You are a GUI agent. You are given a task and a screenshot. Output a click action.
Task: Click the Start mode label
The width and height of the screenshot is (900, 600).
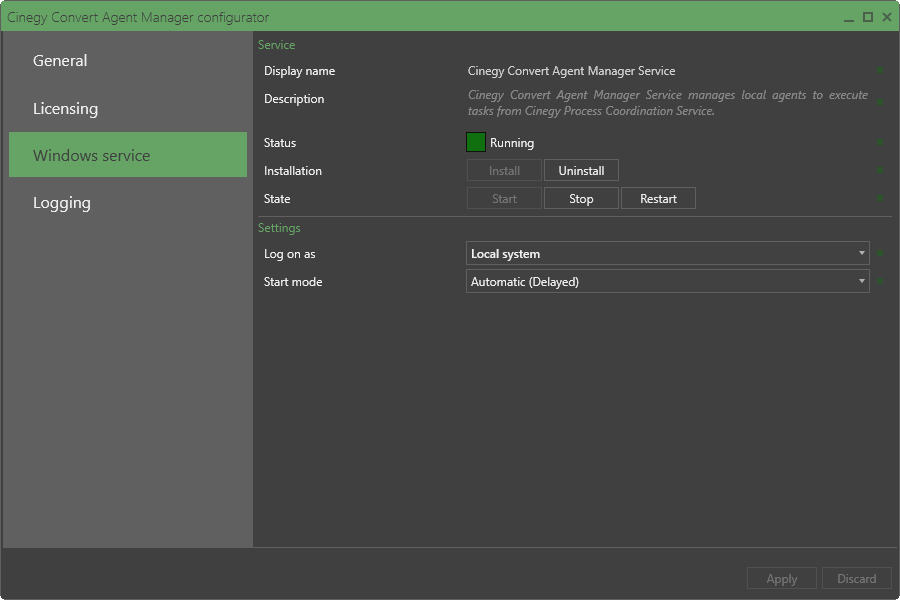click(x=293, y=282)
